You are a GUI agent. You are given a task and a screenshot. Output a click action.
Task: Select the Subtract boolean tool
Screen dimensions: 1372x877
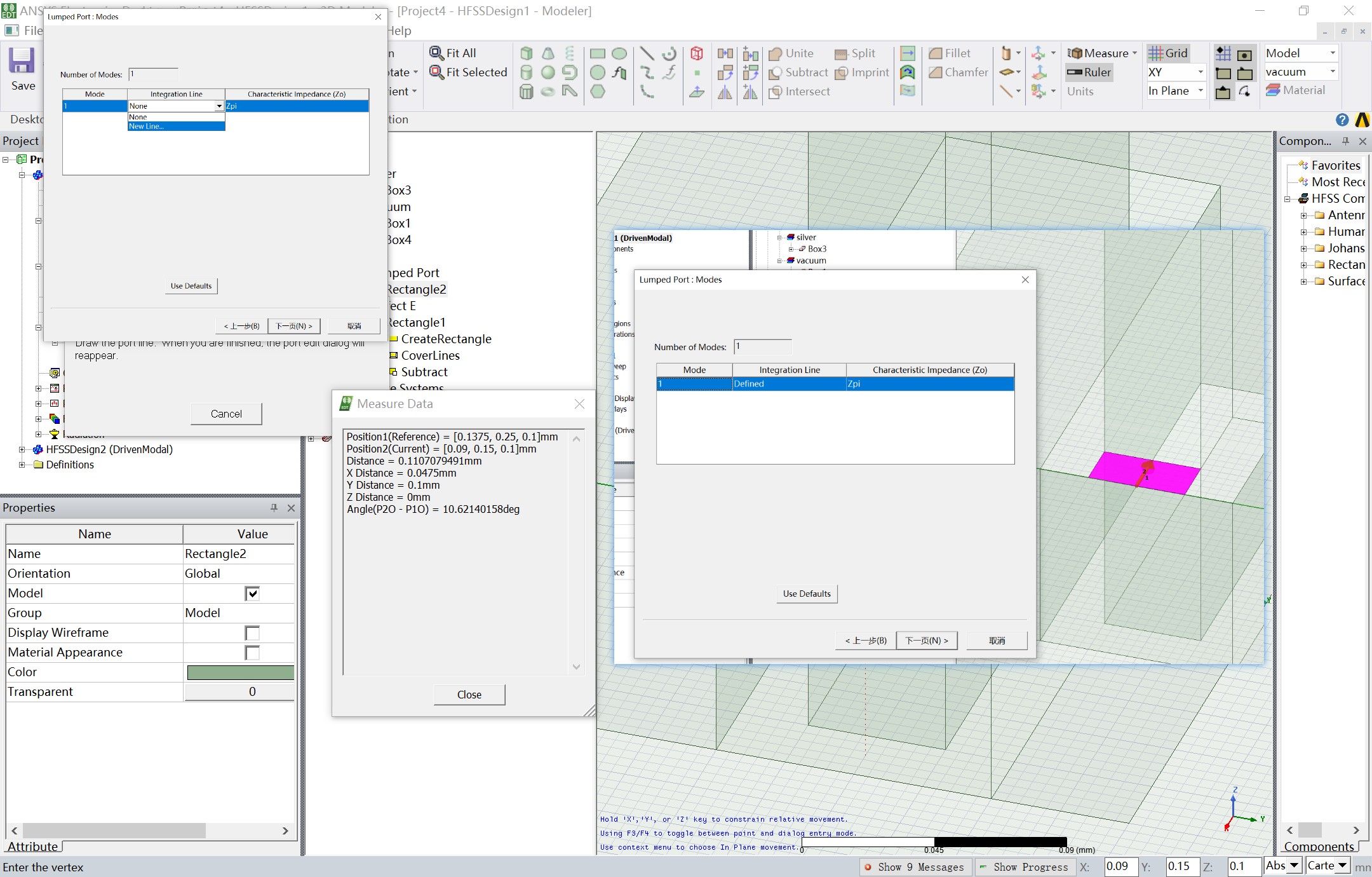pyautogui.click(x=775, y=73)
